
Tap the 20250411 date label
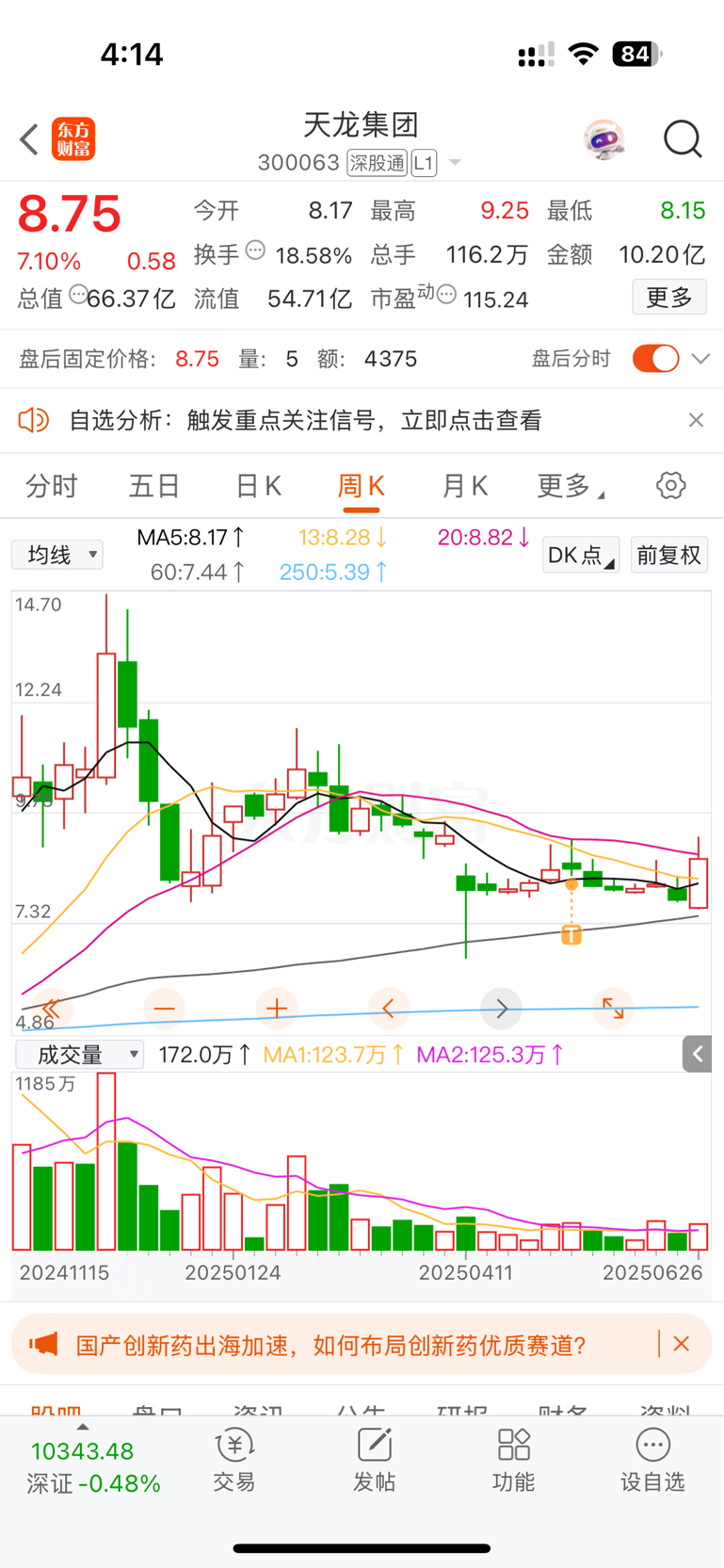pos(466,1272)
